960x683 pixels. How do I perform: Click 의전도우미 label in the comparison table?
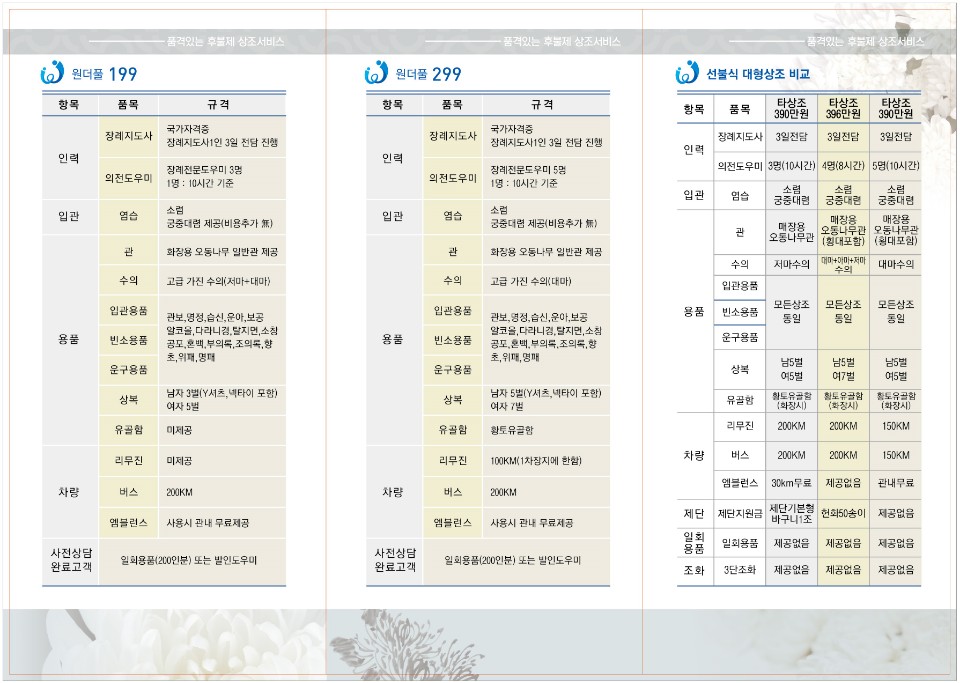[740, 166]
